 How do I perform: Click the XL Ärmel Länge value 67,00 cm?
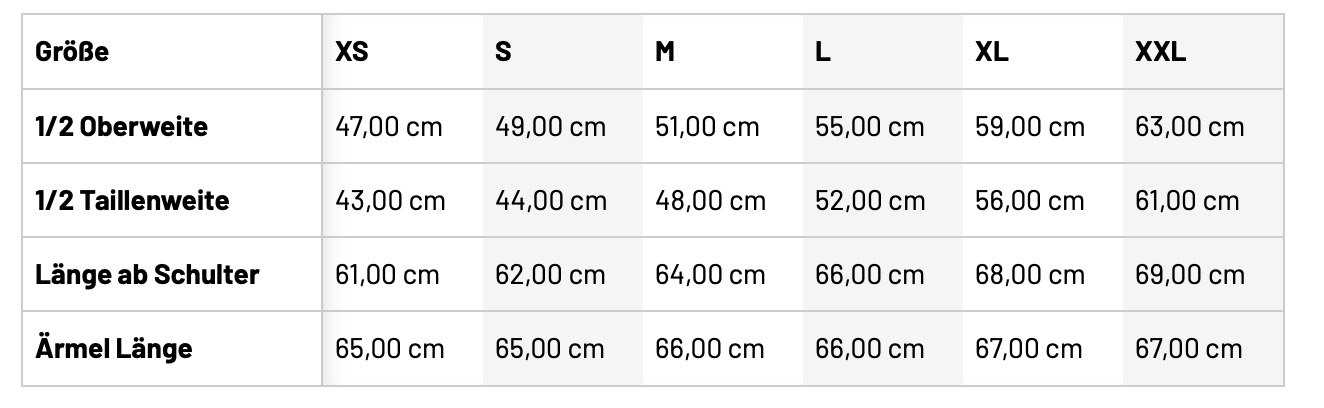(1029, 348)
